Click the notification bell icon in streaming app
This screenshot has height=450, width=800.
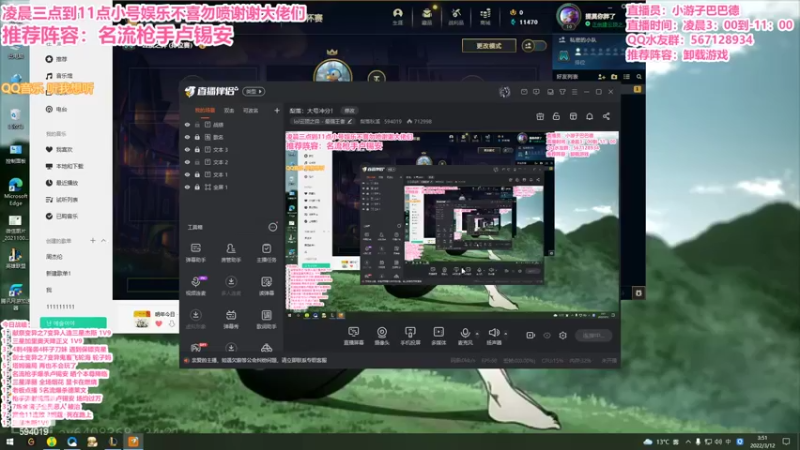click(x=589, y=116)
